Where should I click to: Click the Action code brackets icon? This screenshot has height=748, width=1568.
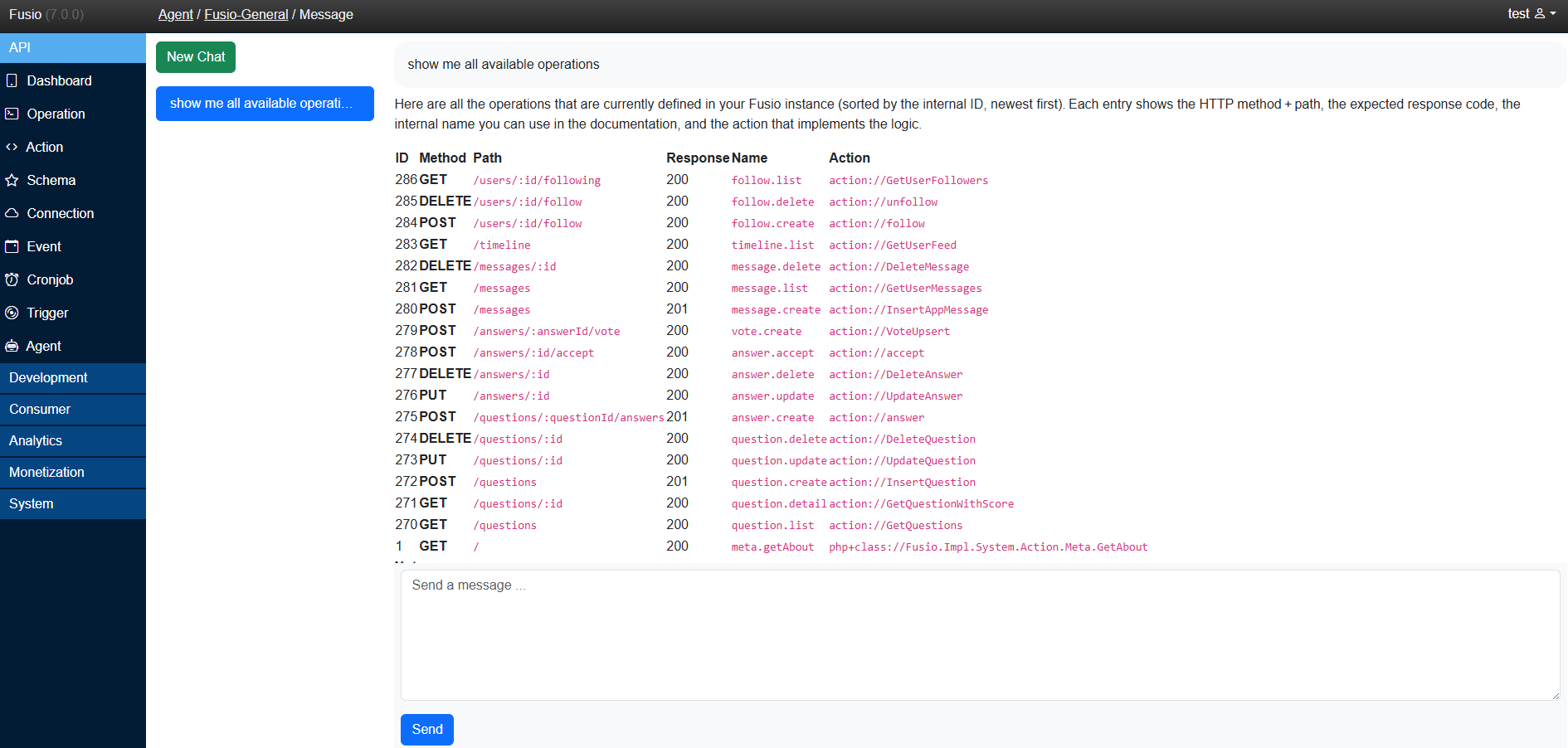click(12, 147)
